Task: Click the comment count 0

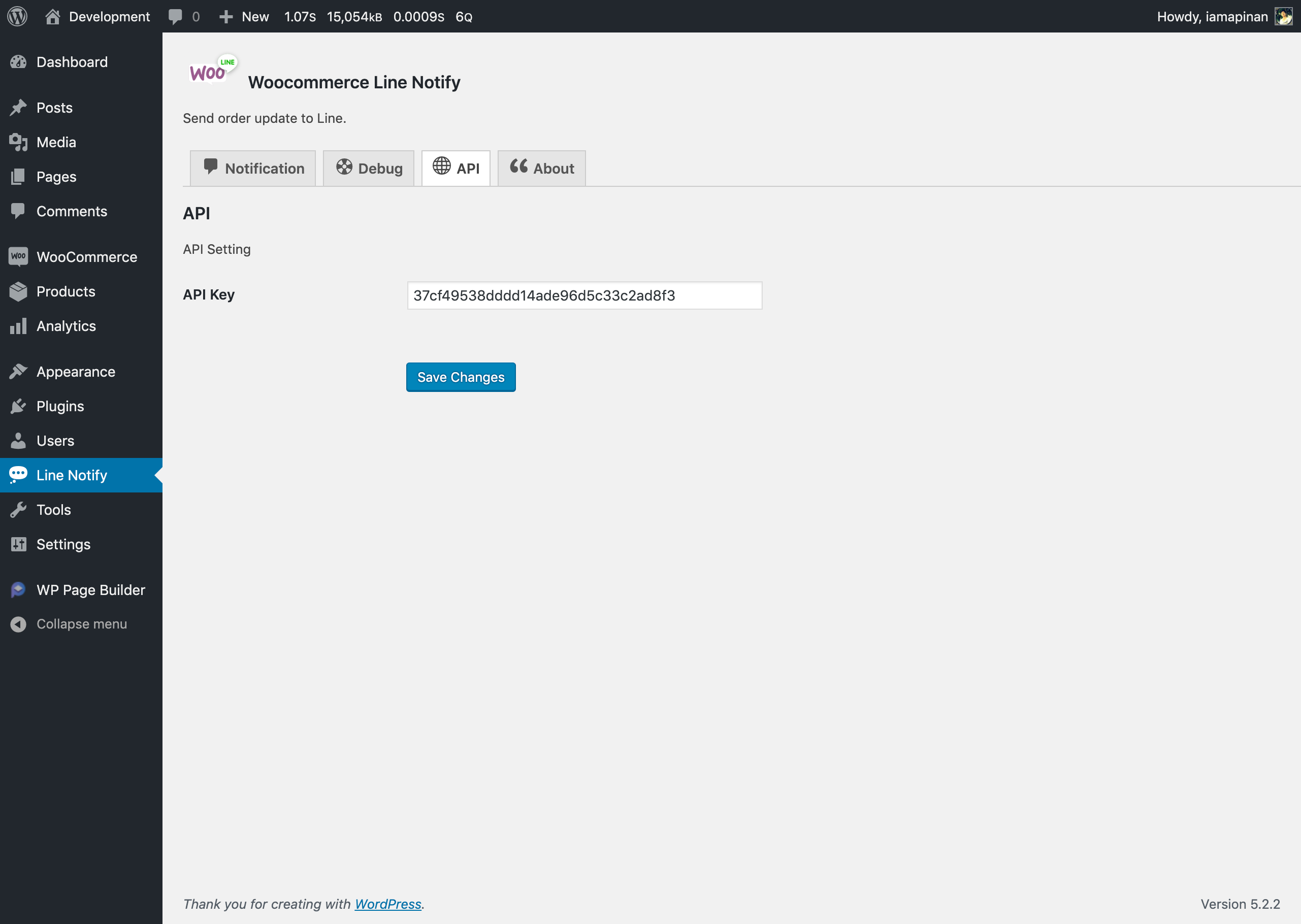Action: (x=196, y=16)
